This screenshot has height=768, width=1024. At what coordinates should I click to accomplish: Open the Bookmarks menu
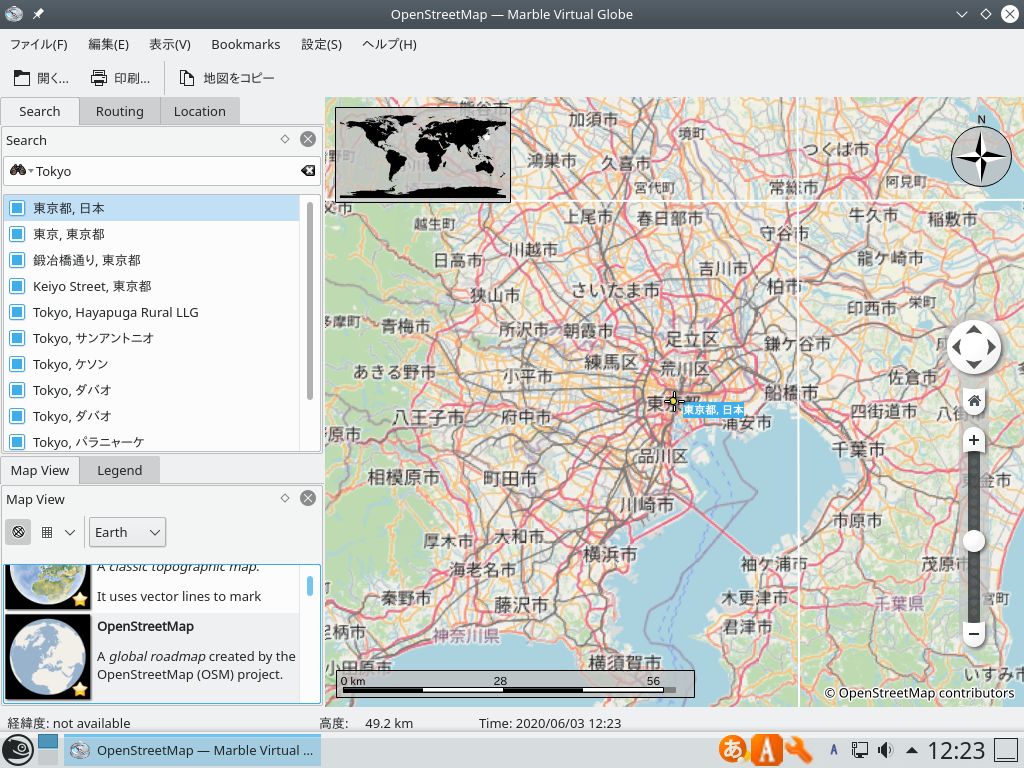246,44
